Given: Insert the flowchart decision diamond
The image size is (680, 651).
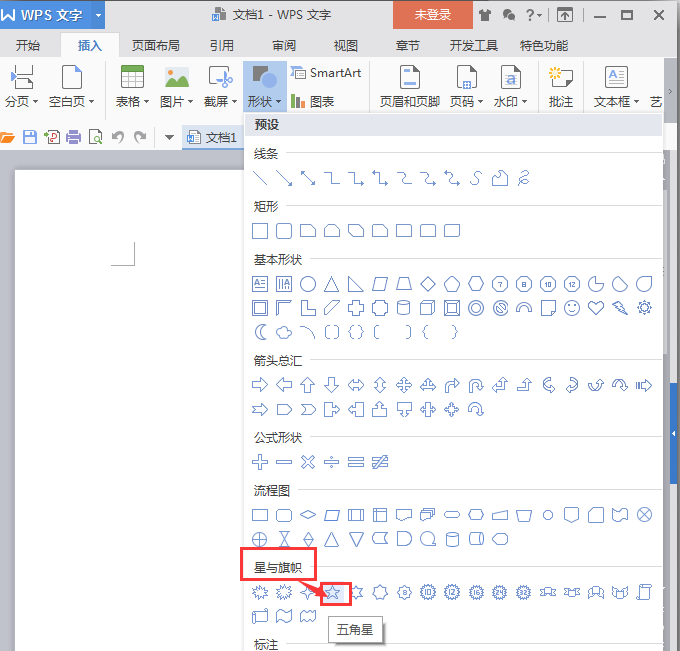Looking at the screenshot, I should [308, 515].
